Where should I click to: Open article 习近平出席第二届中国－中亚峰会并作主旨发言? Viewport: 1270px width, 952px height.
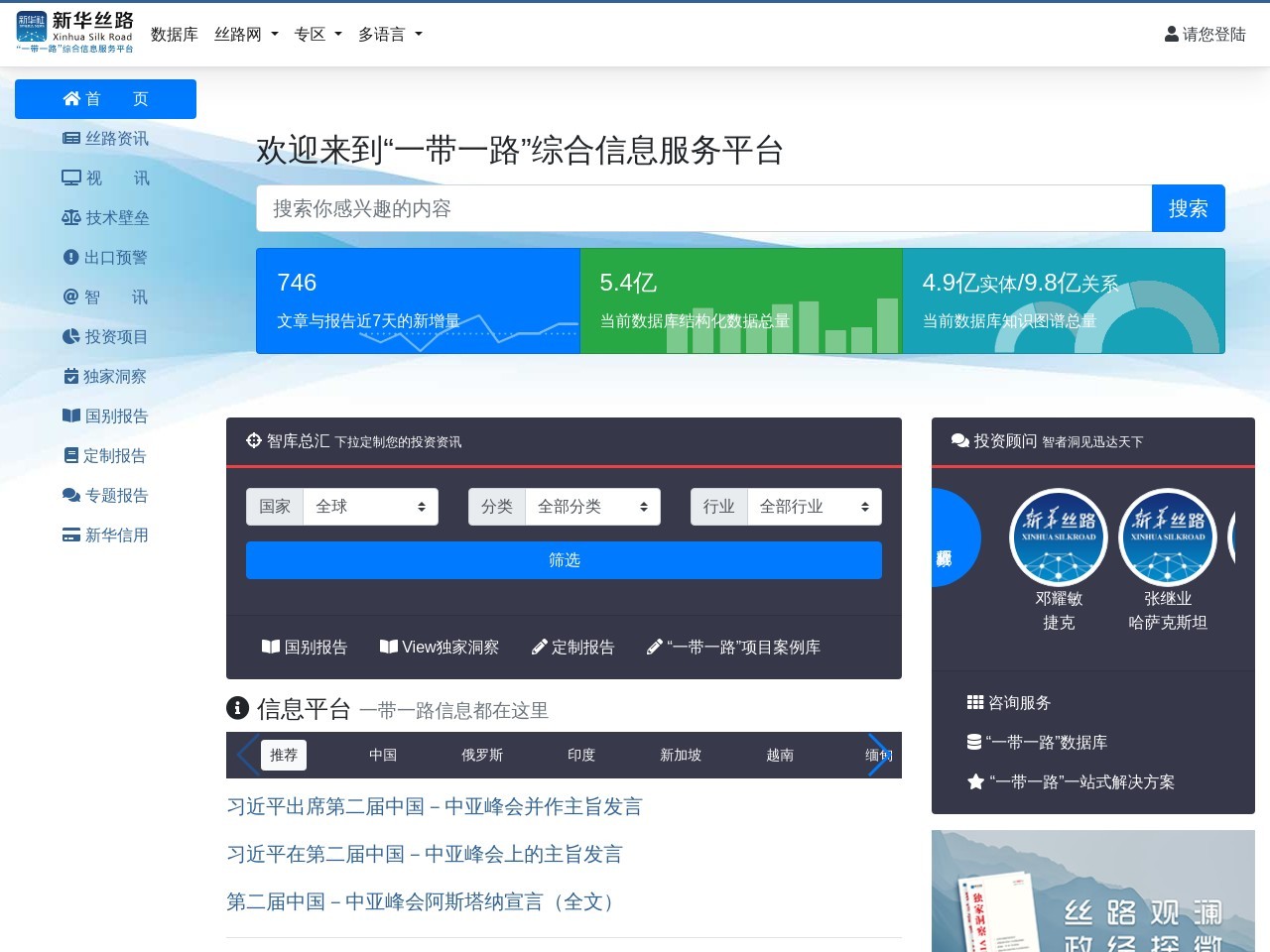point(435,806)
